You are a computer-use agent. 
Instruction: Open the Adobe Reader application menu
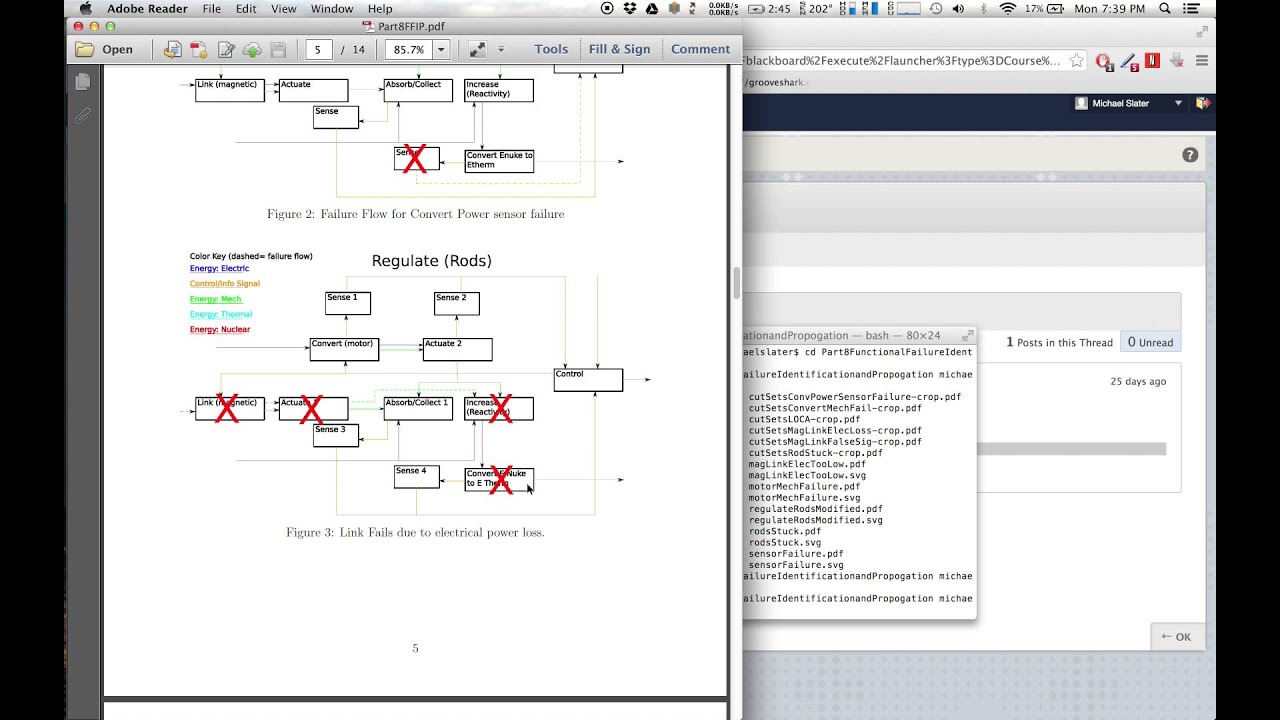click(x=147, y=9)
